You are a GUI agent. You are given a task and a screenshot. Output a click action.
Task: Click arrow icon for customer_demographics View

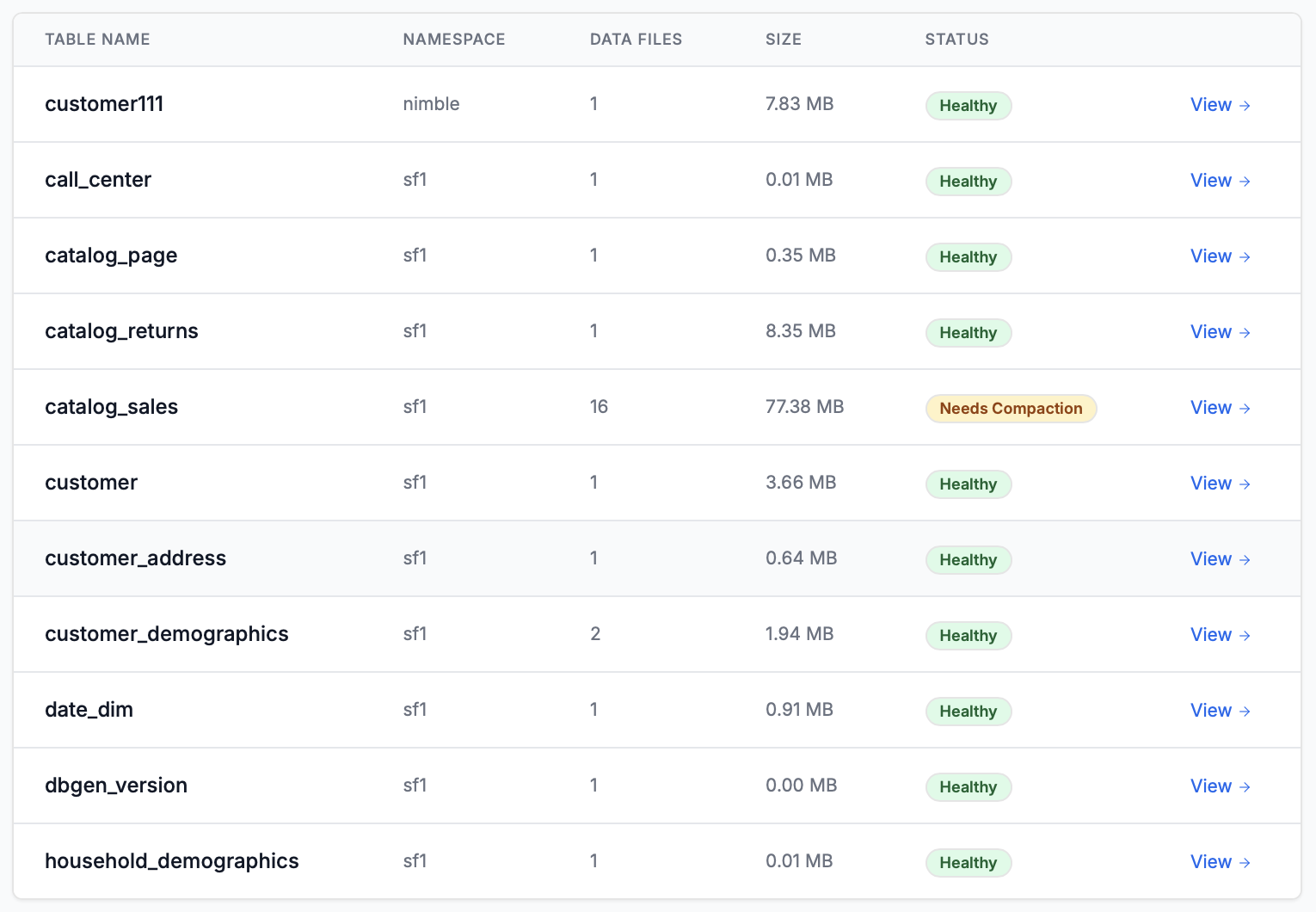(x=1245, y=636)
